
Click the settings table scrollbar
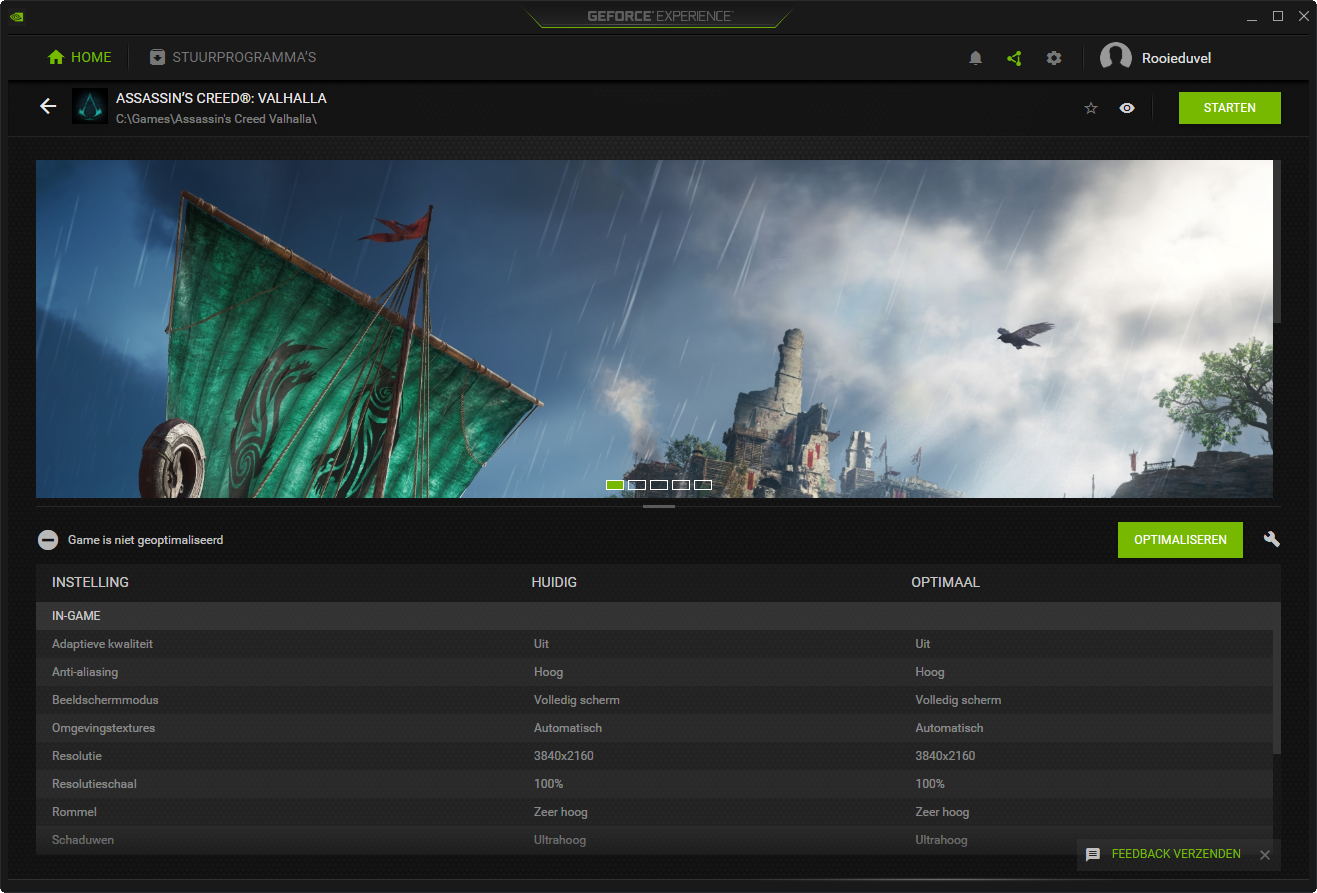tap(1276, 692)
